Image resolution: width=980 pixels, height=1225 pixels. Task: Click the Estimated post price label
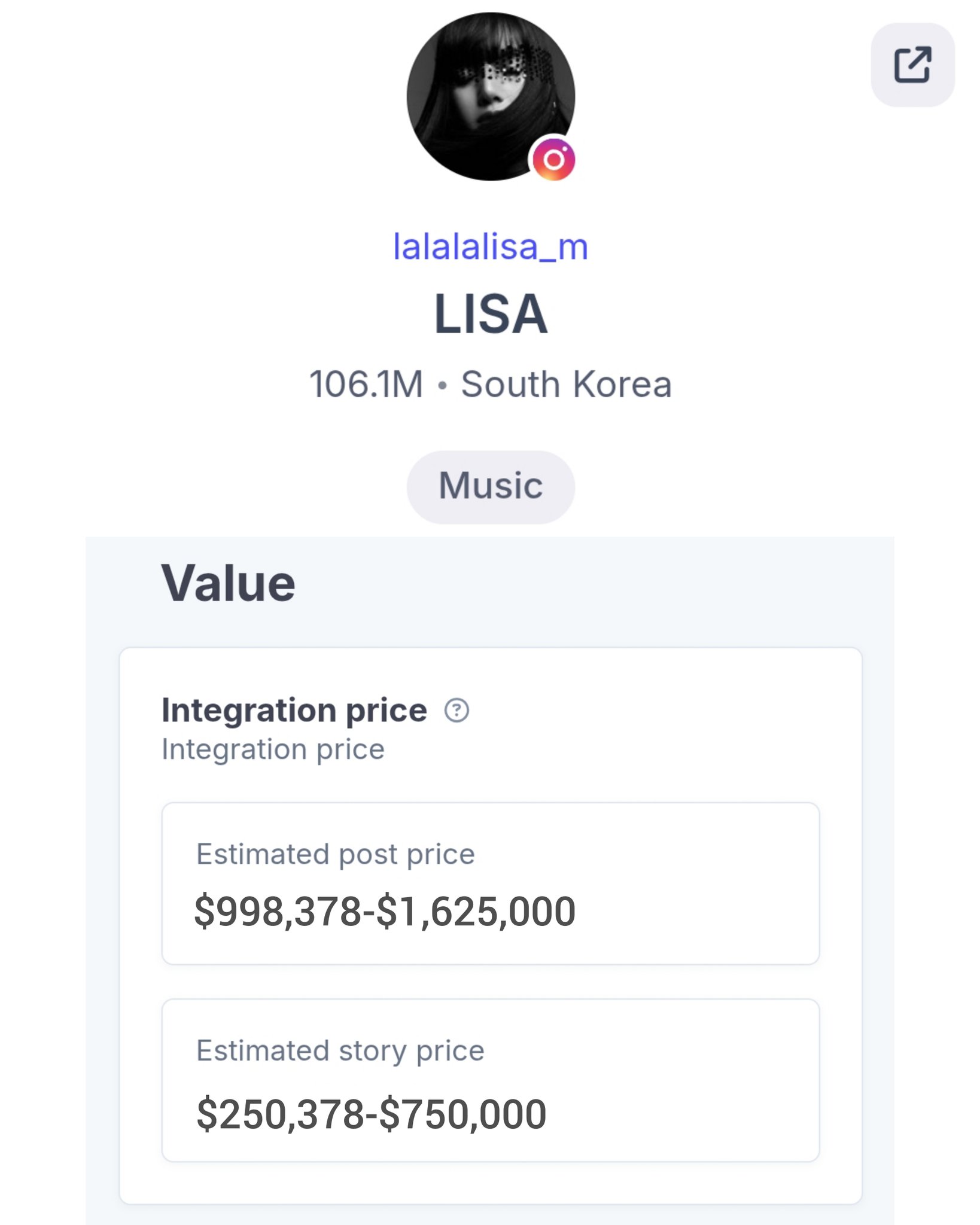coord(336,854)
